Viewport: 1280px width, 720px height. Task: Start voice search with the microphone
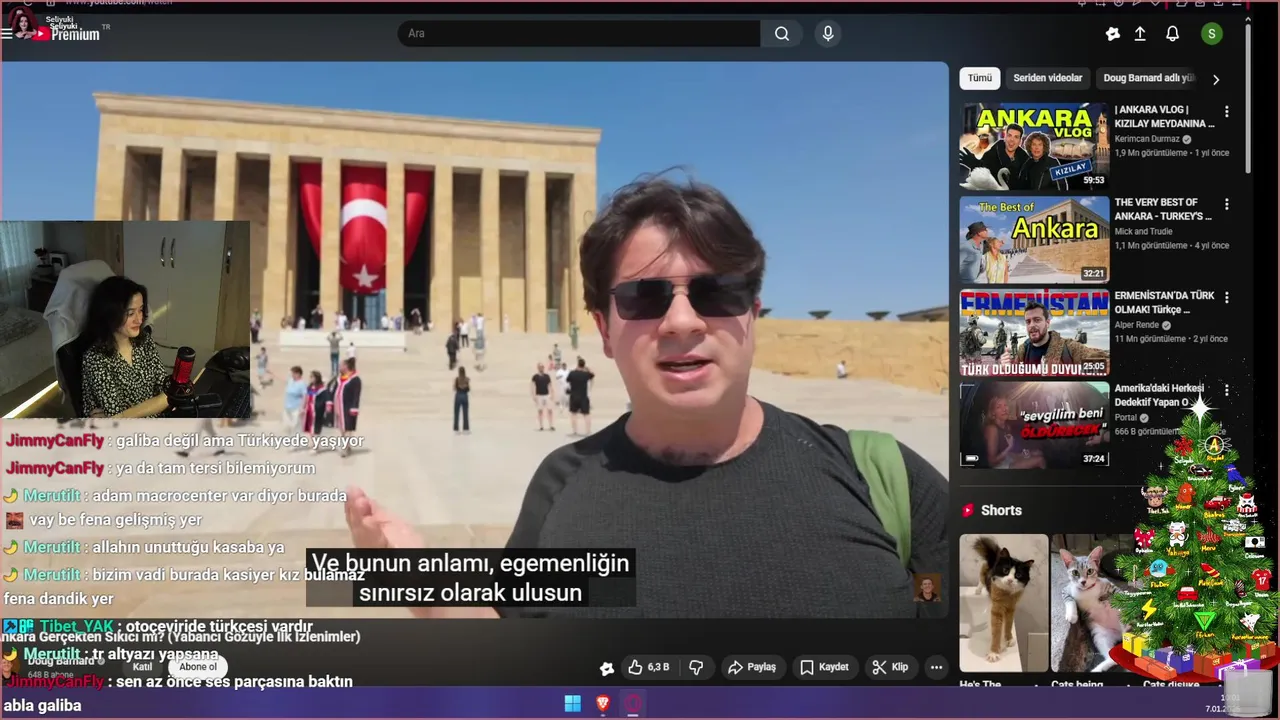pos(827,34)
